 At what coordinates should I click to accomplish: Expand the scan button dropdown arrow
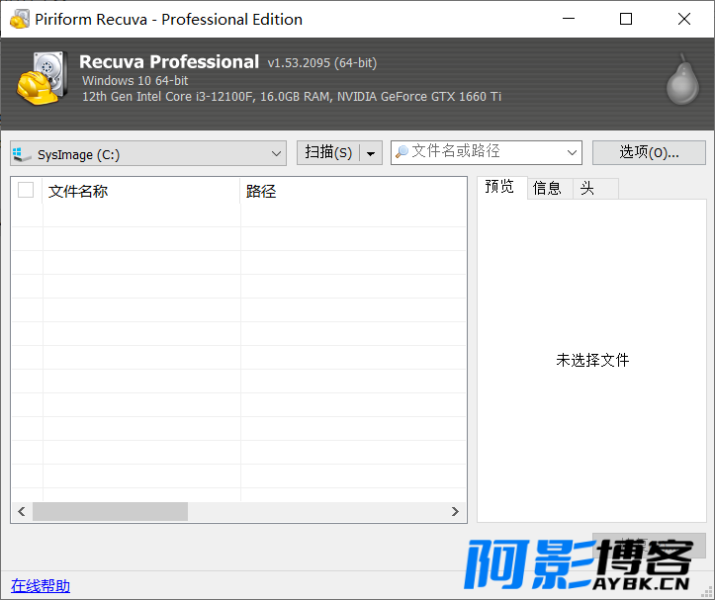pyautogui.click(x=371, y=153)
